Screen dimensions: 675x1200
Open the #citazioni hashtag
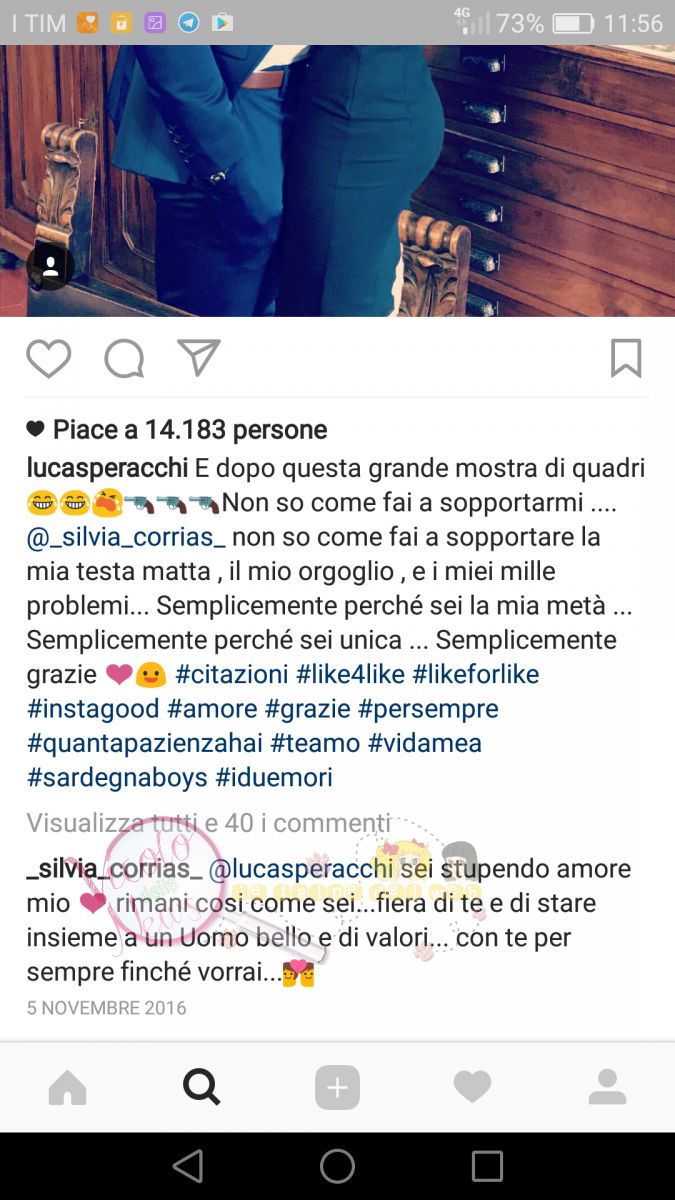232,674
